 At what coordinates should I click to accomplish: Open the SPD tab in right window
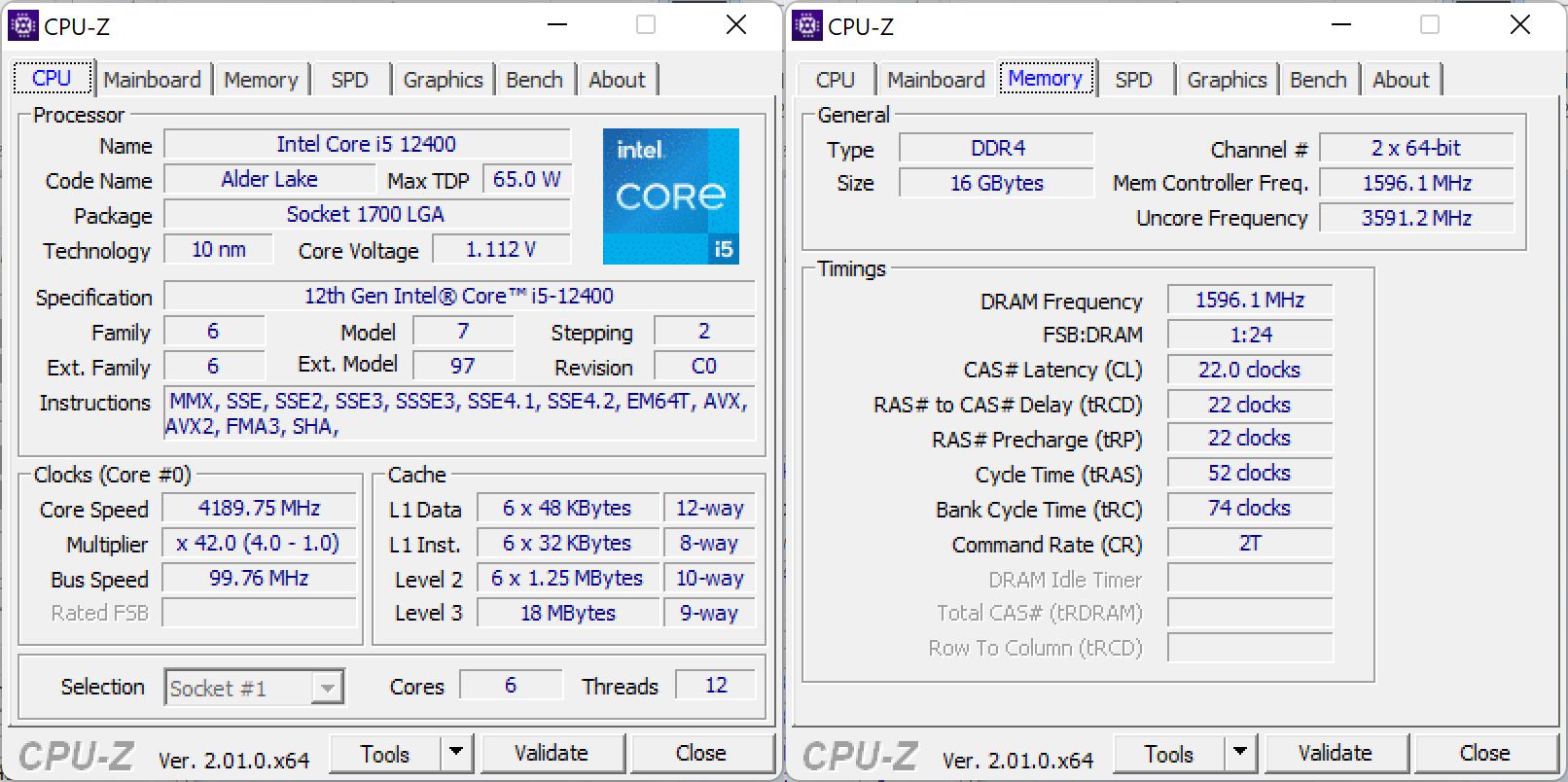[1133, 80]
